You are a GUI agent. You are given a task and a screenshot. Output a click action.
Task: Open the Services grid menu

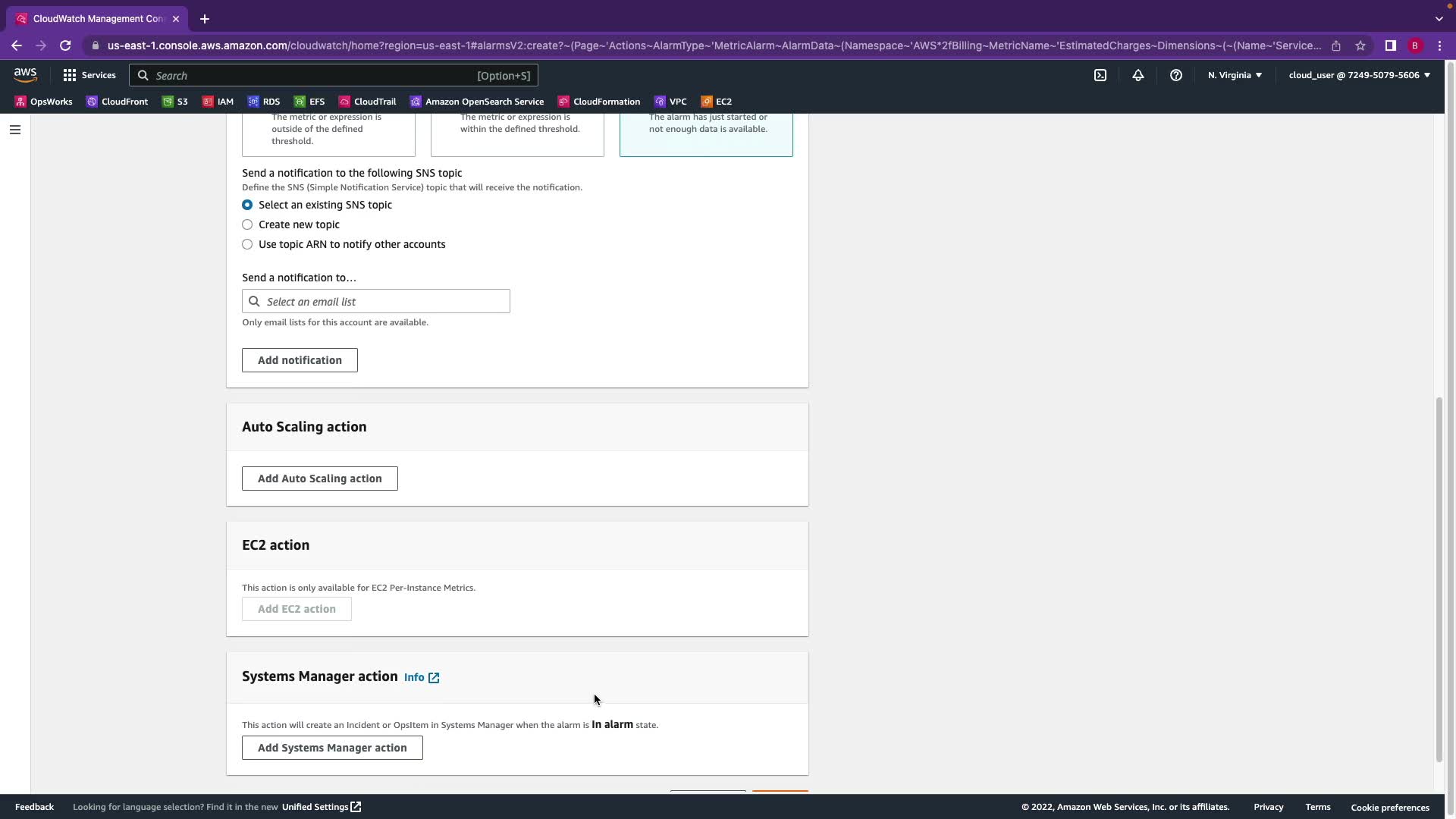(89, 75)
